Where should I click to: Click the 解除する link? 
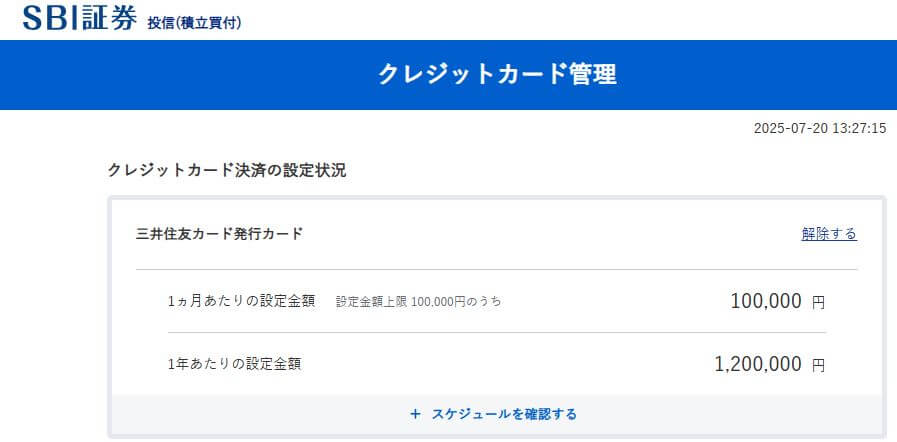tap(829, 234)
